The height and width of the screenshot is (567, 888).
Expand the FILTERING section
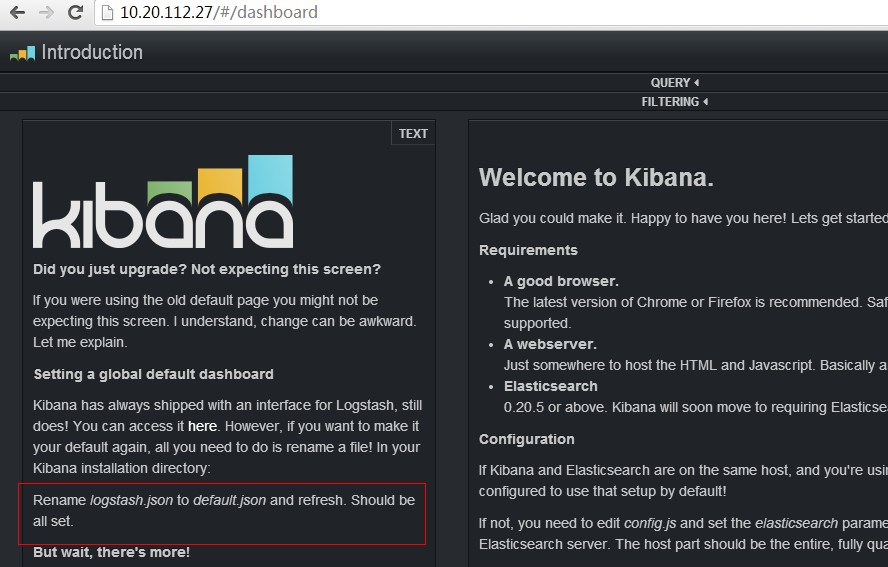tap(674, 102)
